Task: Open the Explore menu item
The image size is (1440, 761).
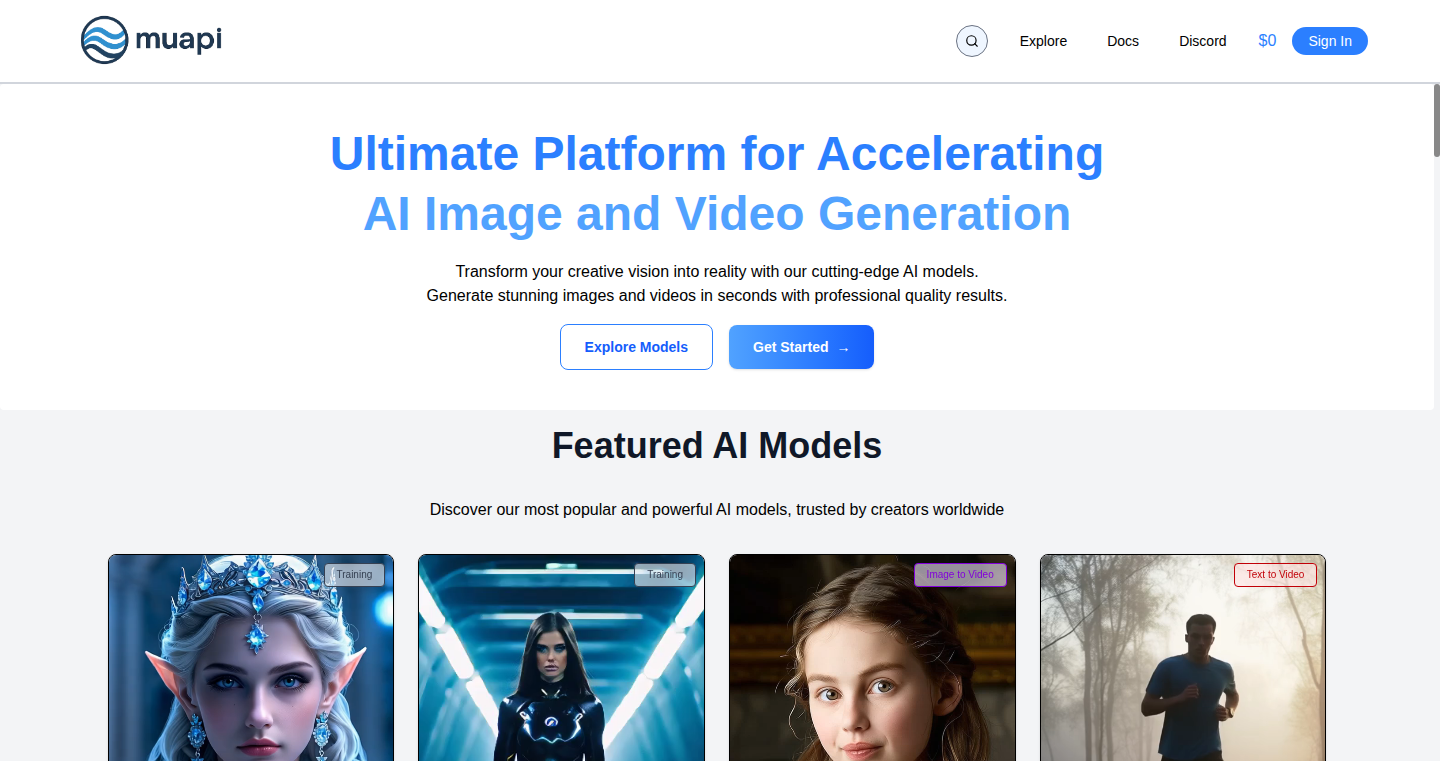Action: (x=1043, y=41)
